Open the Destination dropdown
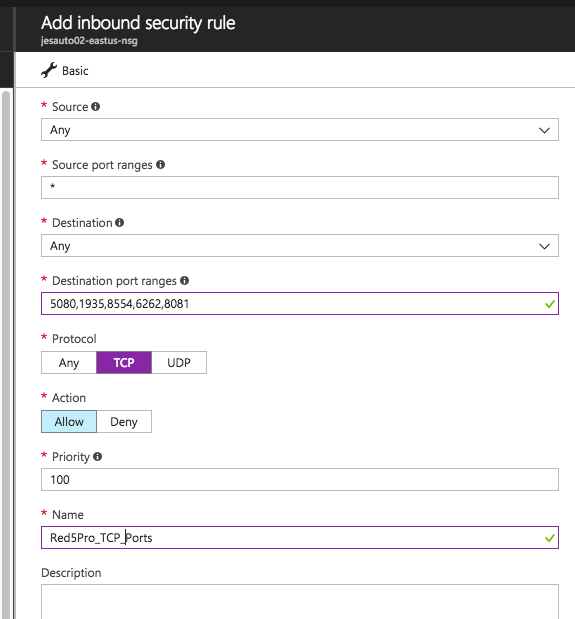 300,246
